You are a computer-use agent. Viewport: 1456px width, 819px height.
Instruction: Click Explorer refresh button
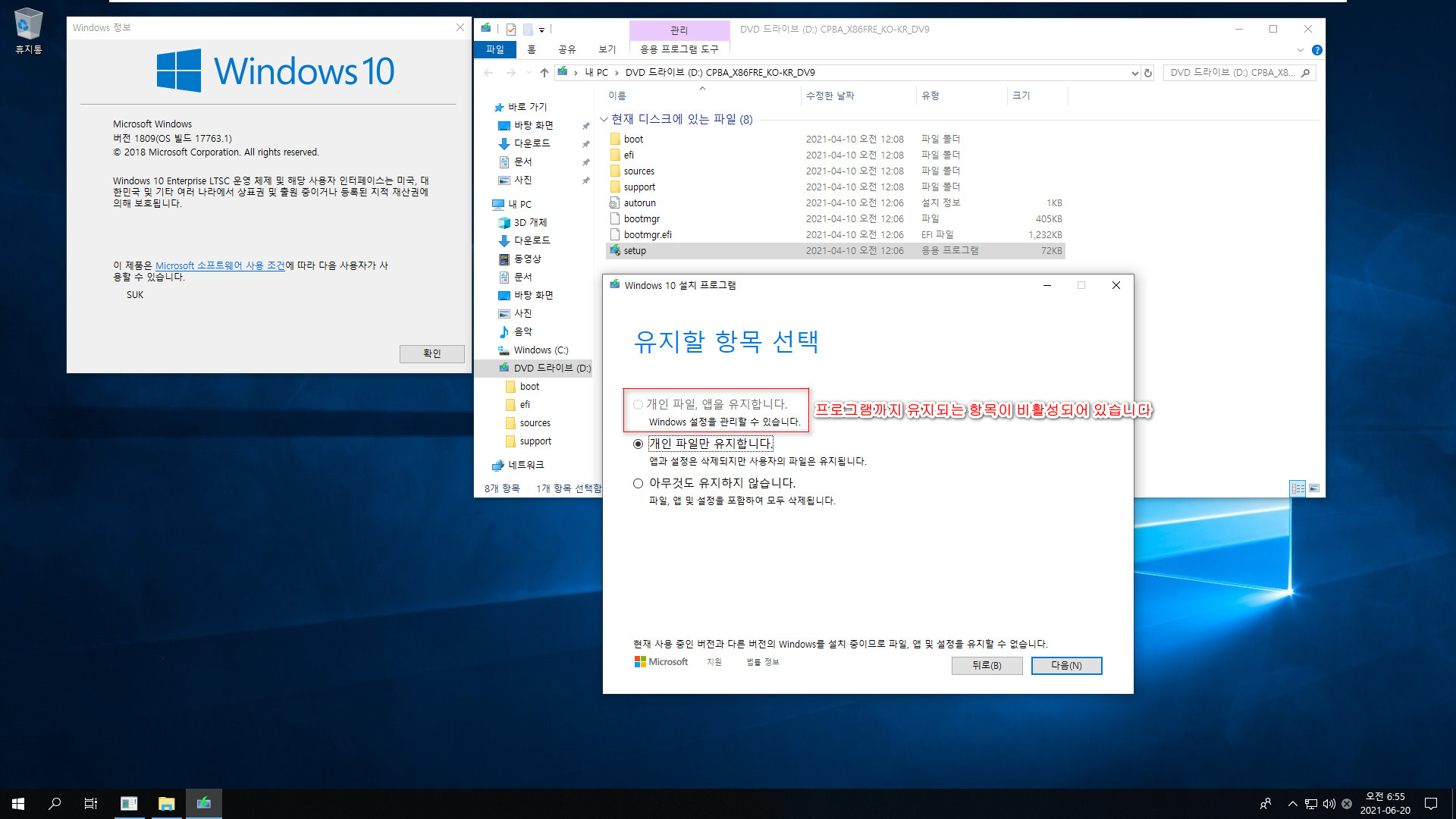click(x=1148, y=73)
